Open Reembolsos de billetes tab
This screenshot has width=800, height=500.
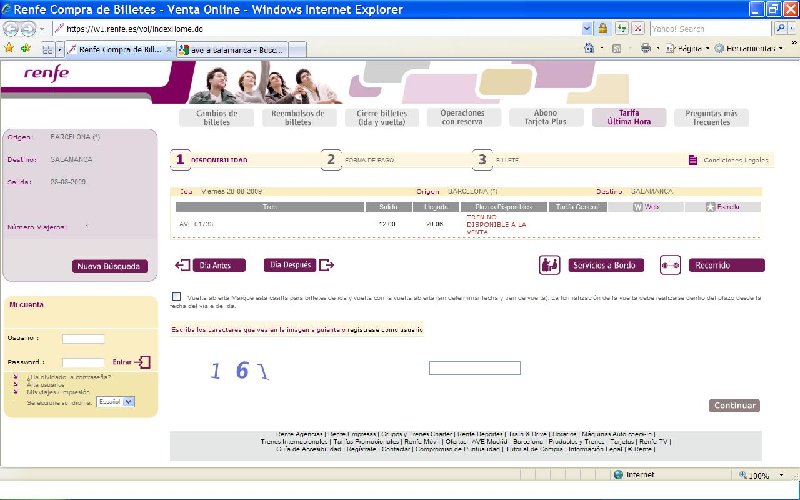[x=298, y=117]
